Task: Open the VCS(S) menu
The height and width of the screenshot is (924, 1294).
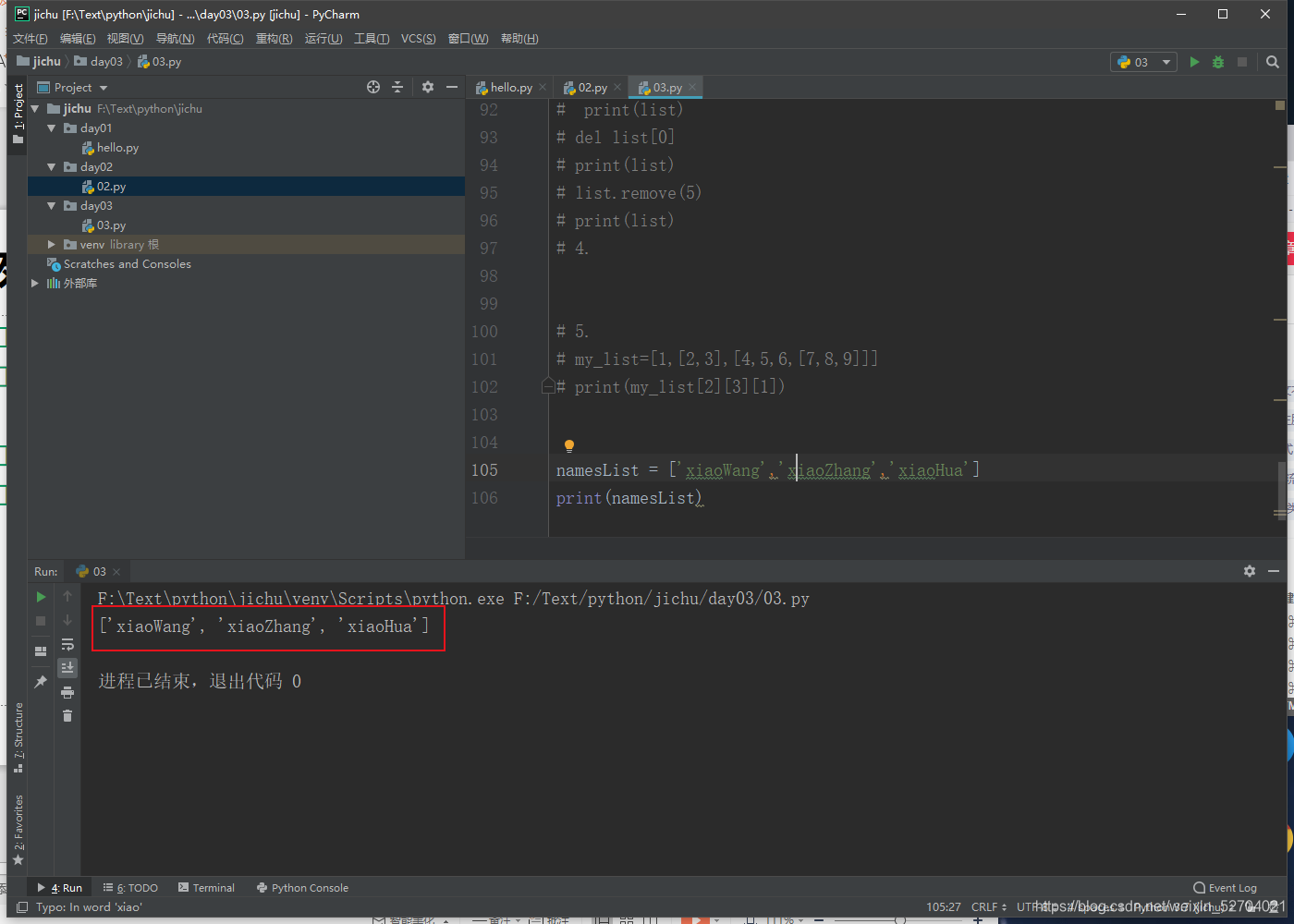Action: (419, 39)
